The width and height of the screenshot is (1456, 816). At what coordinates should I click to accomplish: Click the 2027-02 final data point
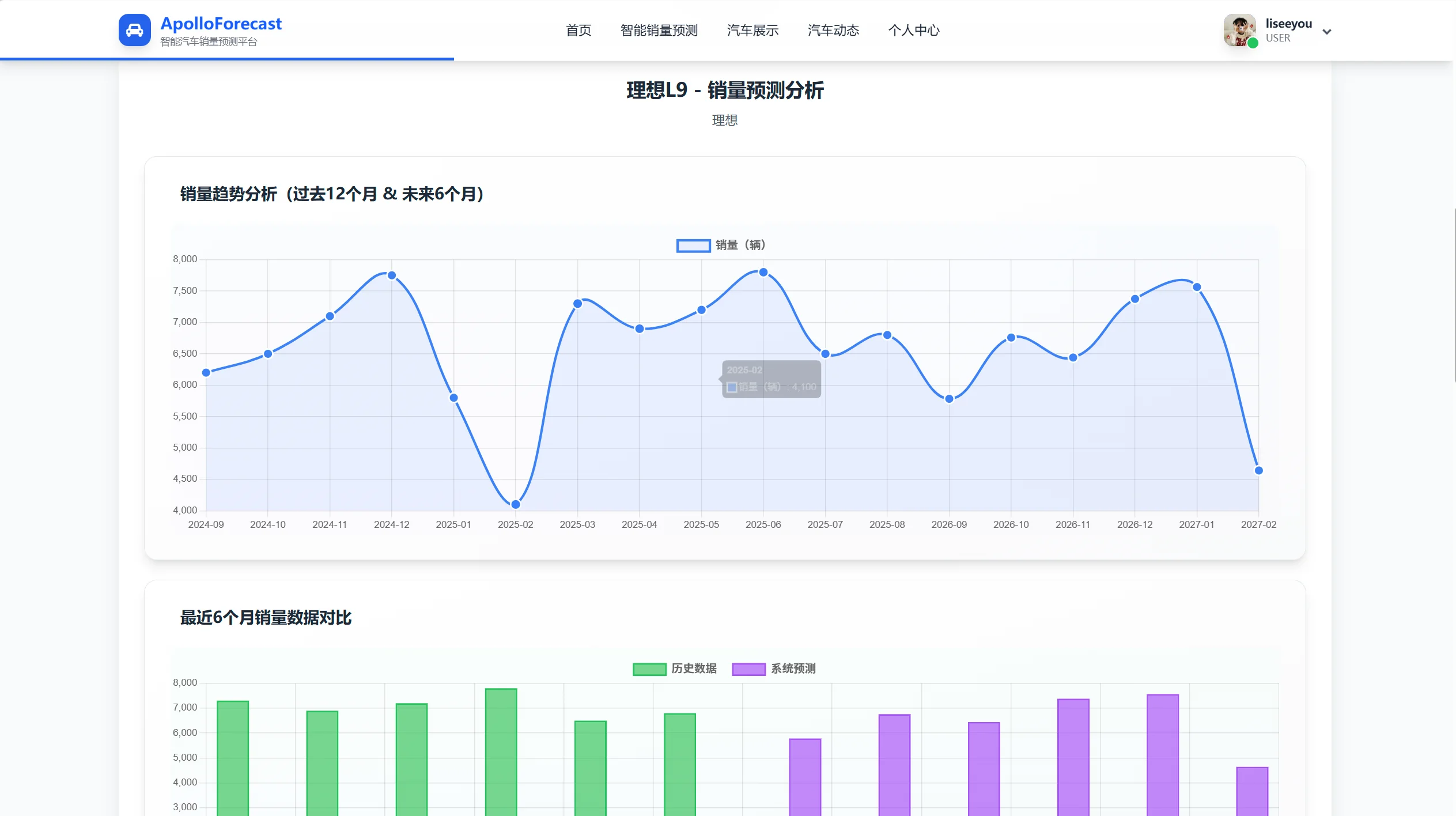click(1259, 470)
